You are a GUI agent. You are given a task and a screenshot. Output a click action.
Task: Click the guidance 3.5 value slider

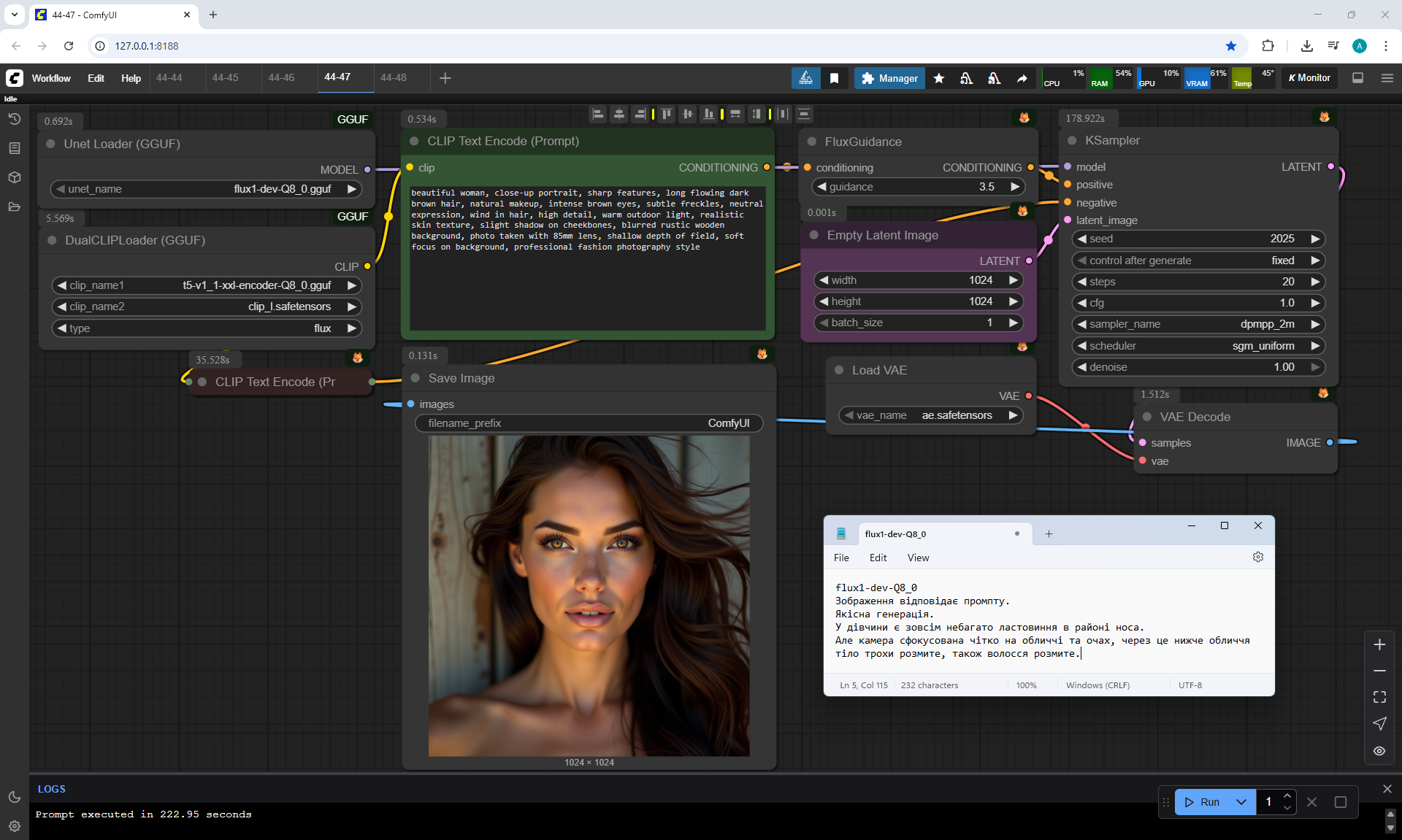click(x=919, y=187)
